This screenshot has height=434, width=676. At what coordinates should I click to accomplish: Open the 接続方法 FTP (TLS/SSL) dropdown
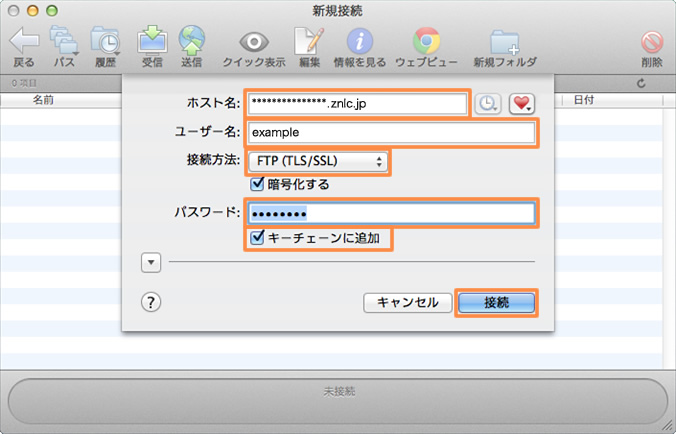[x=318, y=162]
